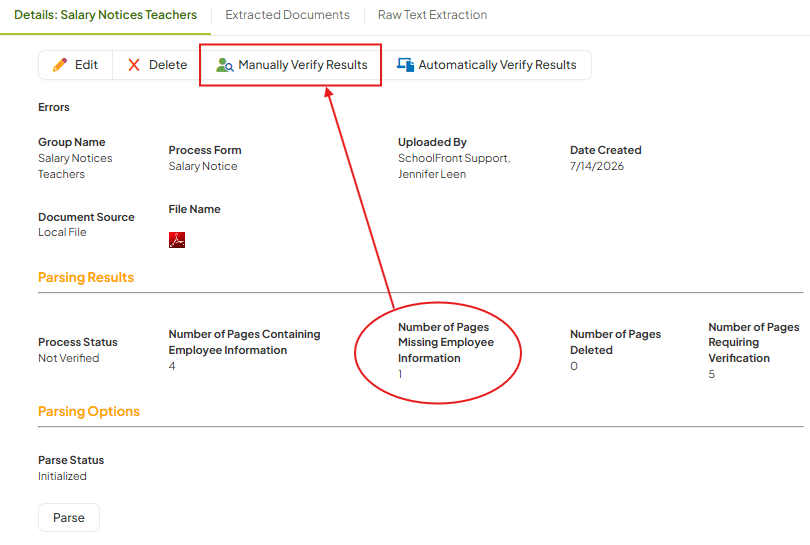Viewport: 810px width, 545px height.
Task: Select the Errors label
Action: click(54, 107)
